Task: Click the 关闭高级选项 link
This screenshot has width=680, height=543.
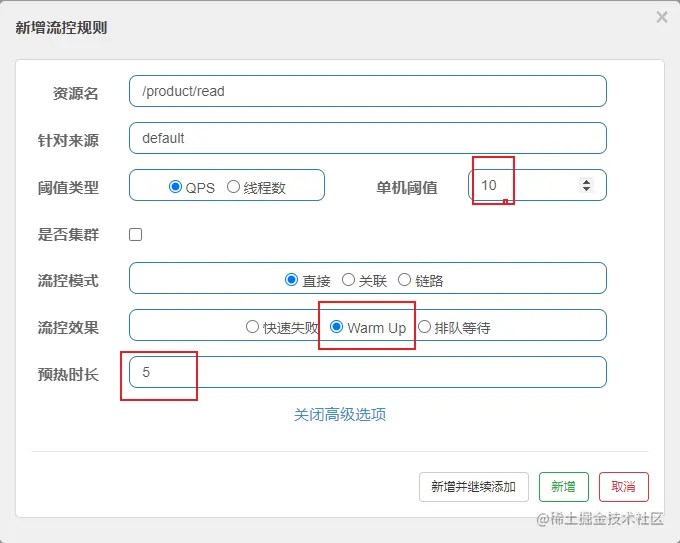Action: tap(340, 415)
